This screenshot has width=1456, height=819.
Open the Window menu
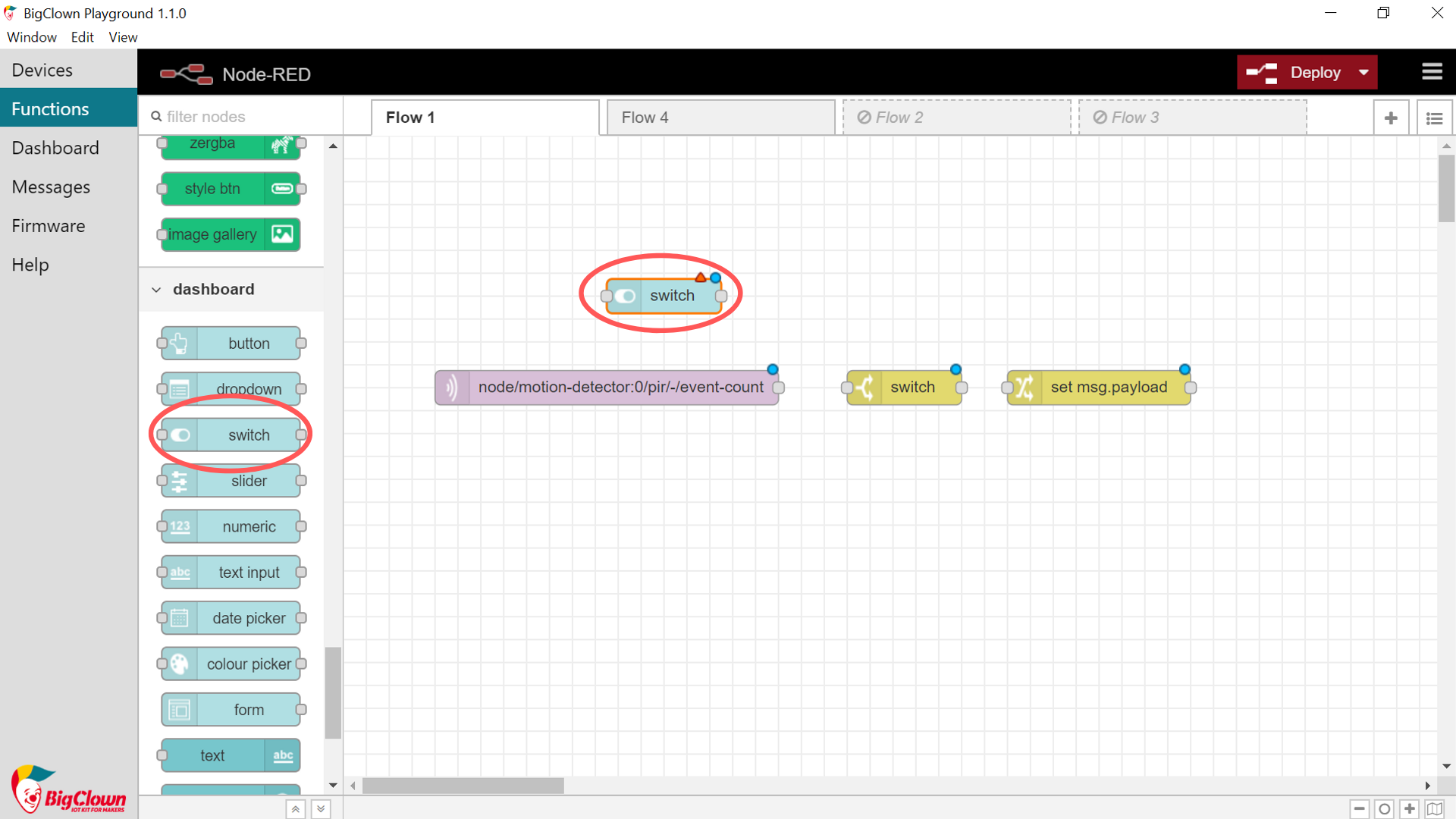point(32,37)
